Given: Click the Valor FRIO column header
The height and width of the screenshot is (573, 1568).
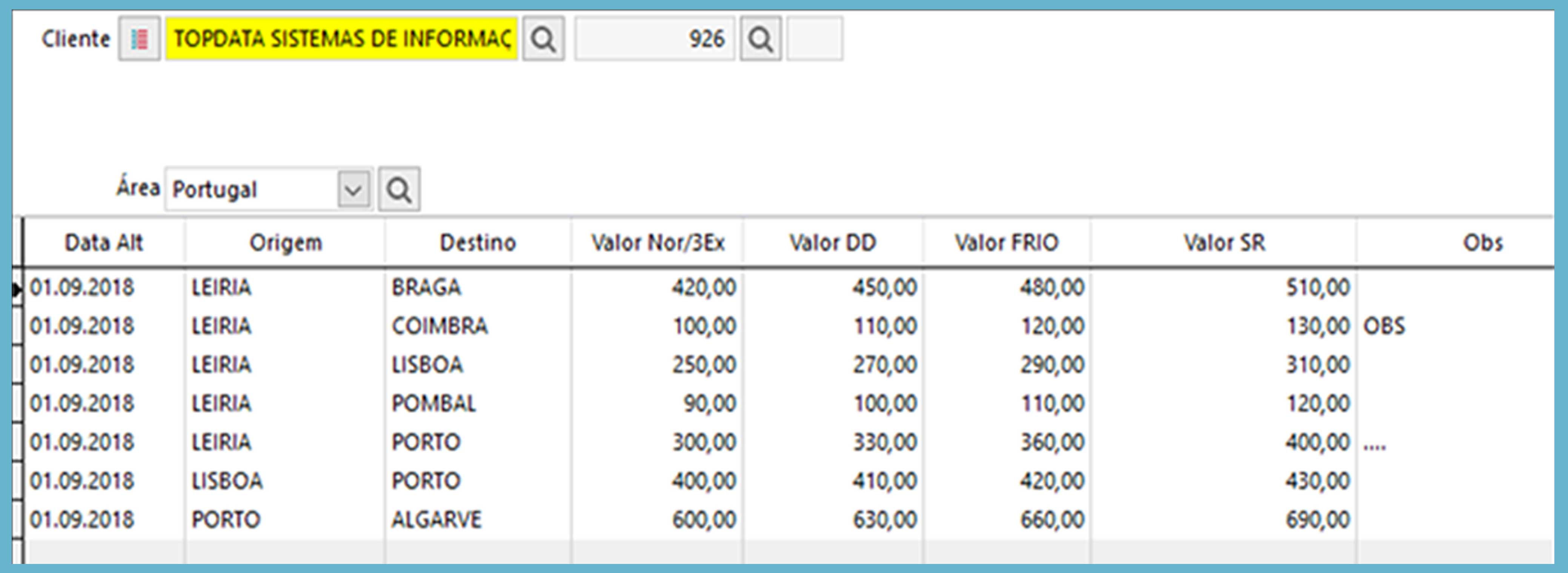Looking at the screenshot, I should (1007, 242).
